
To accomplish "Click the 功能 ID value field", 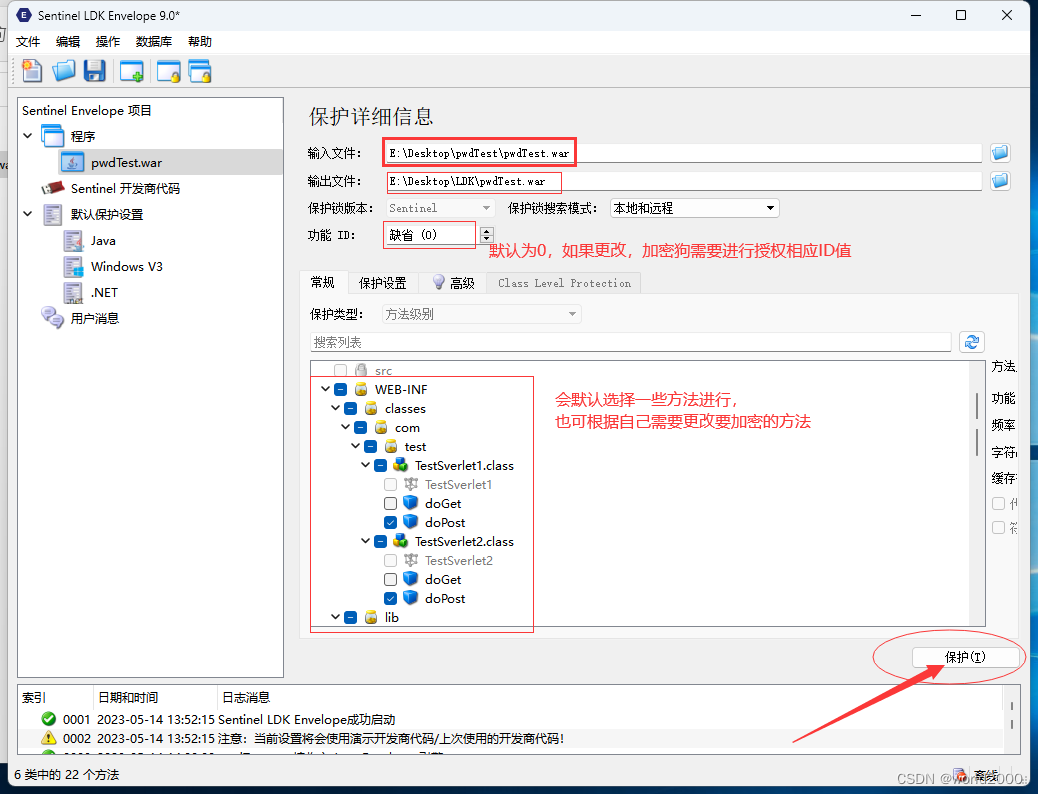I will [x=432, y=235].
